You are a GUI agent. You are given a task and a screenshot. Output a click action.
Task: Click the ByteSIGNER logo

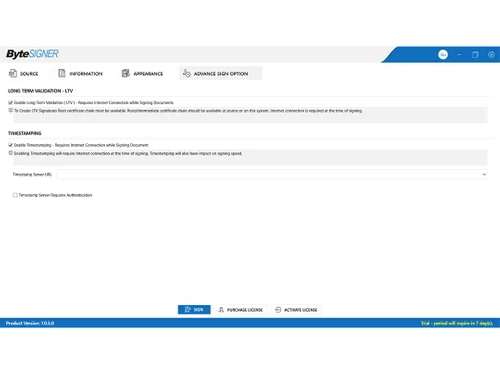[x=32, y=54]
